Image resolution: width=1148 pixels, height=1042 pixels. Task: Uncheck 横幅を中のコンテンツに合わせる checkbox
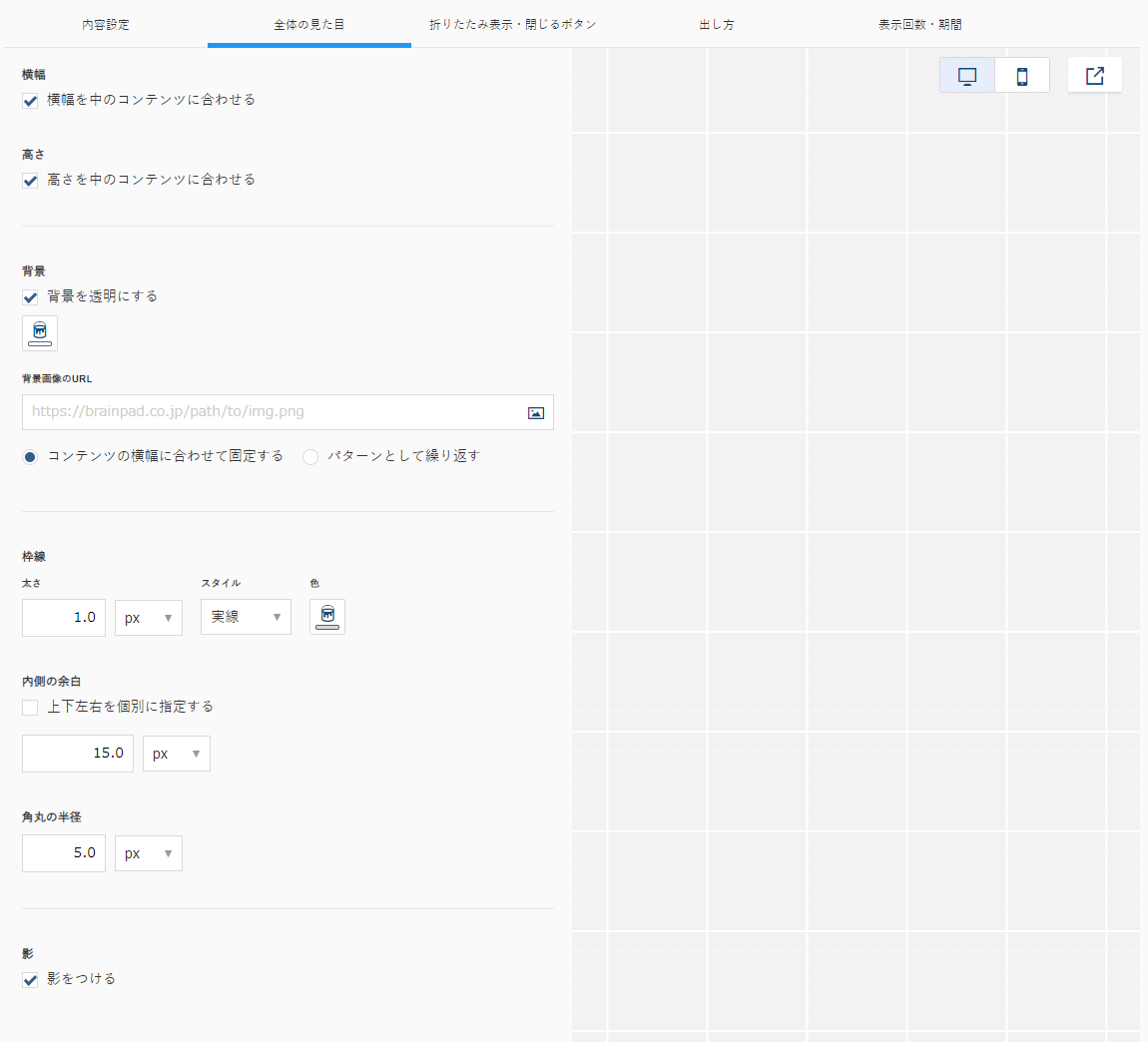click(x=30, y=101)
